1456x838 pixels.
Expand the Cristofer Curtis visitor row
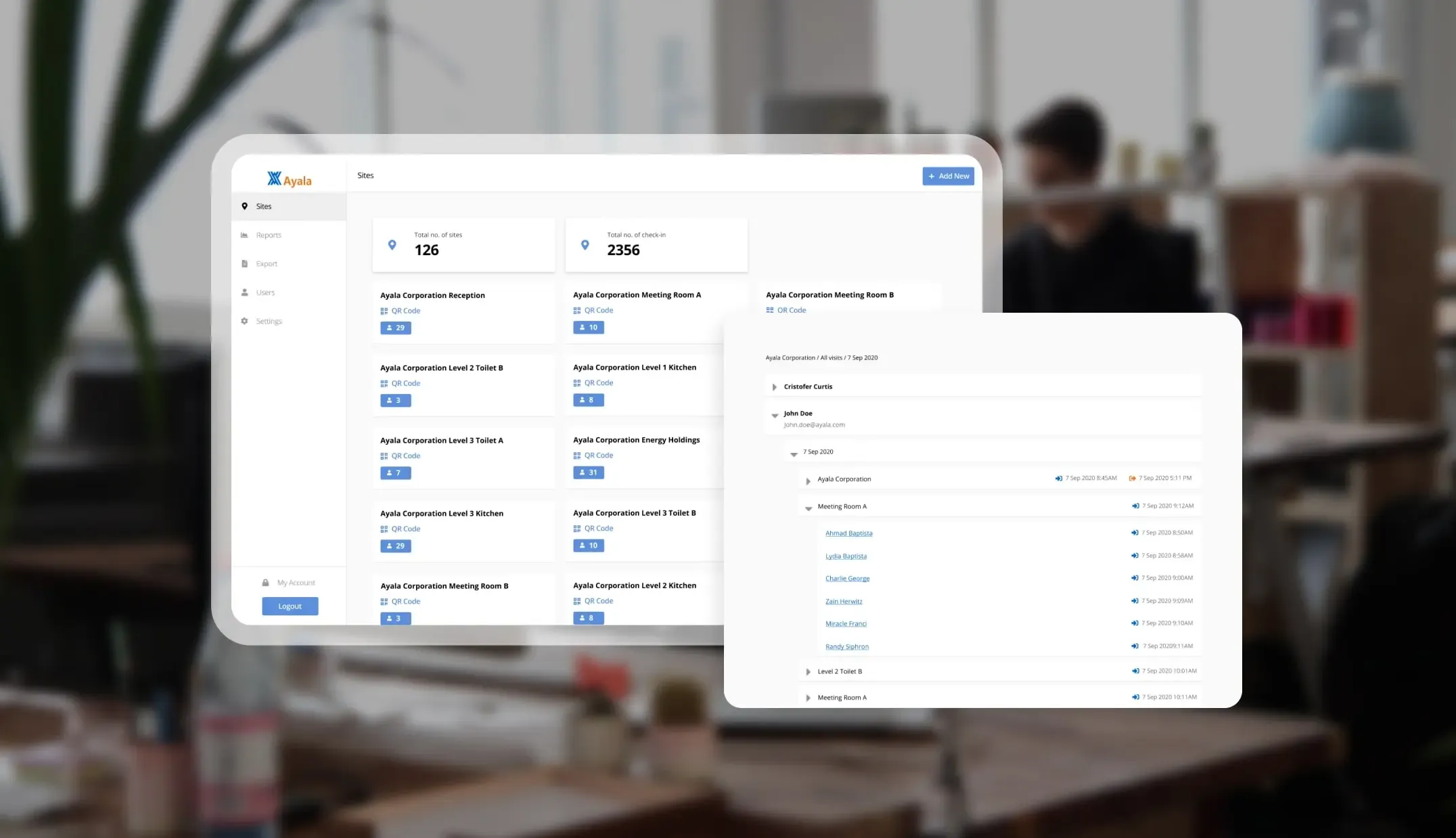pyautogui.click(x=775, y=387)
